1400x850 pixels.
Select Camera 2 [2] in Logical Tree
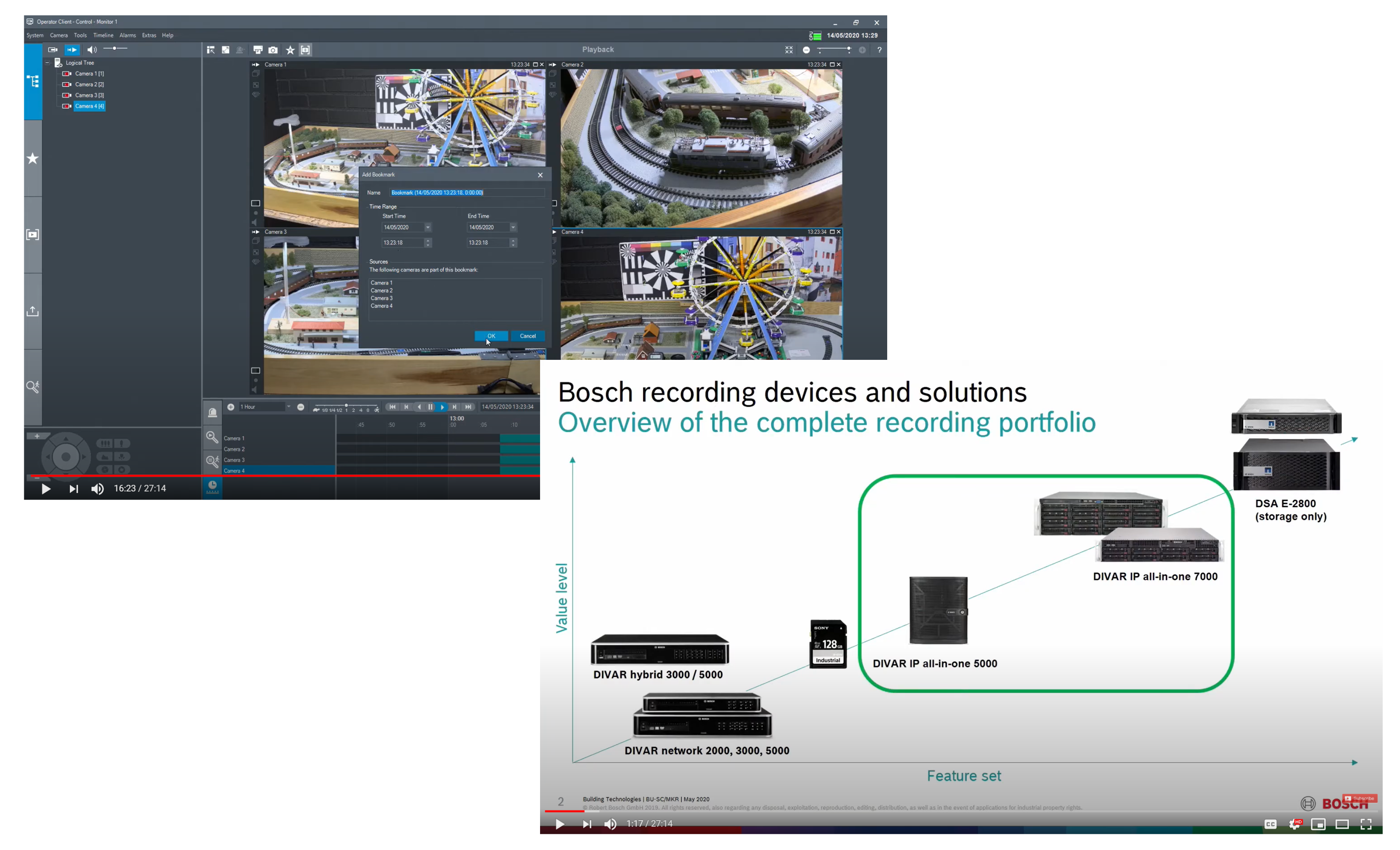(x=89, y=85)
